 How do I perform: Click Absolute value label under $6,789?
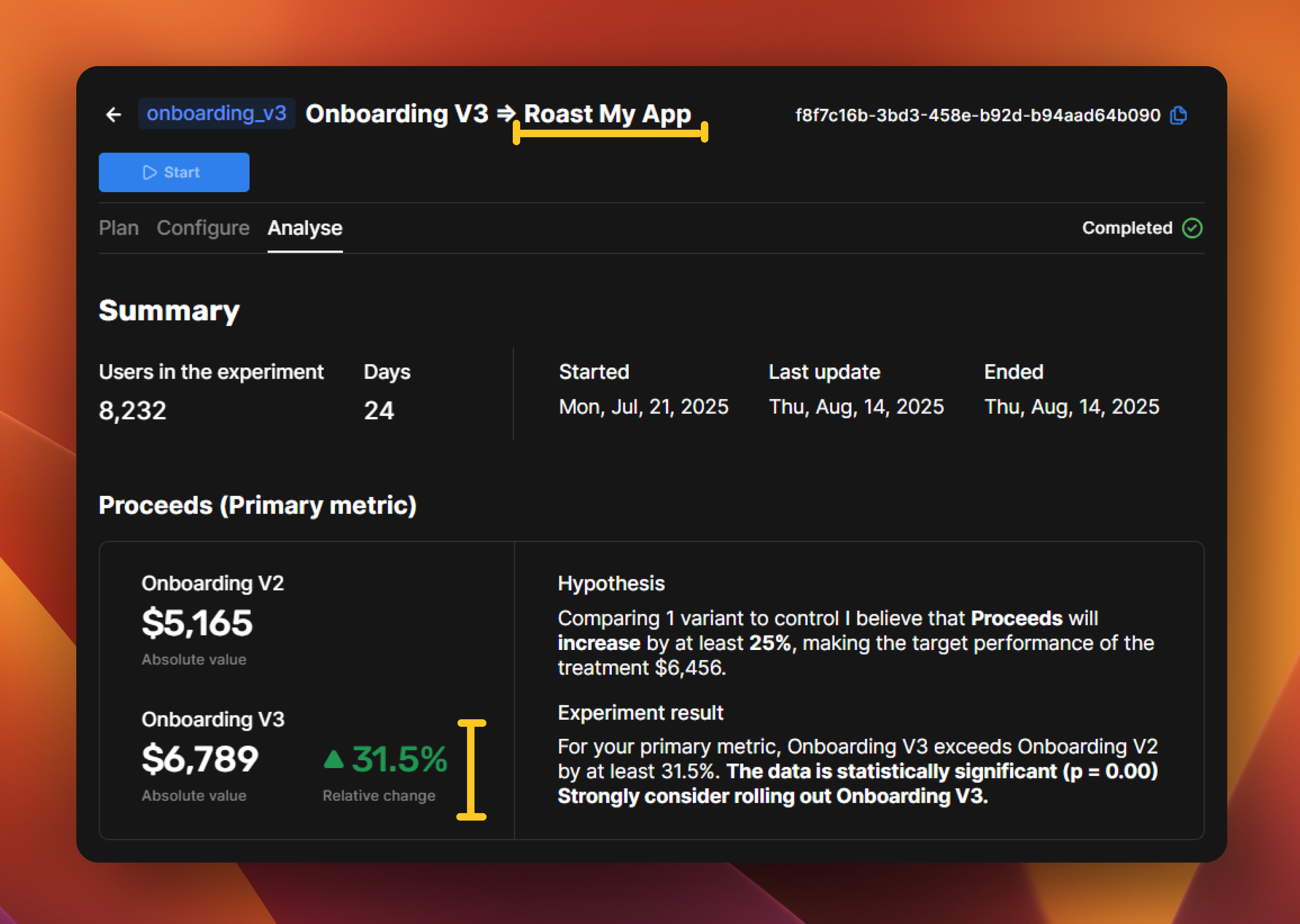(194, 796)
